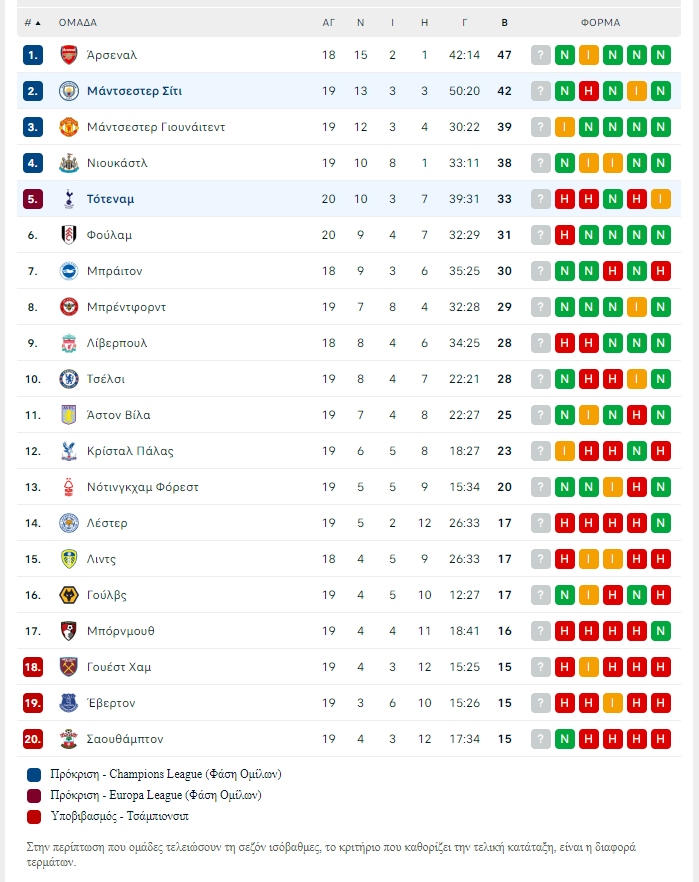Click the Newcastle club crest
This screenshot has width=699, height=882.
[x=69, y=163]
